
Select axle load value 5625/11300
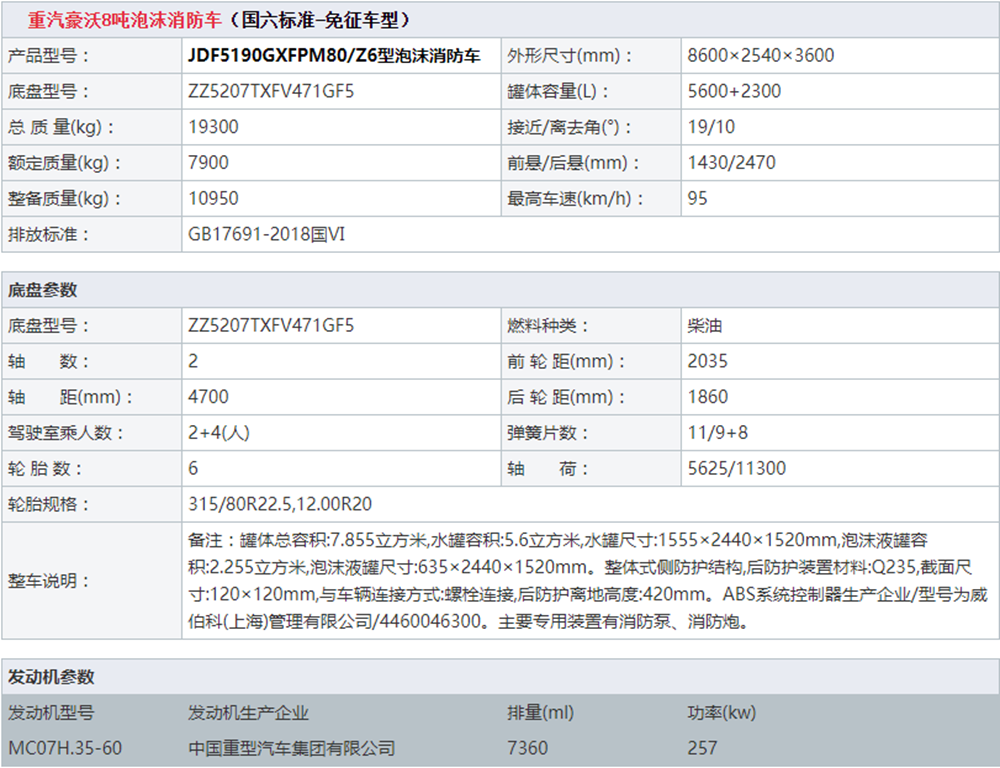point(737,468)
